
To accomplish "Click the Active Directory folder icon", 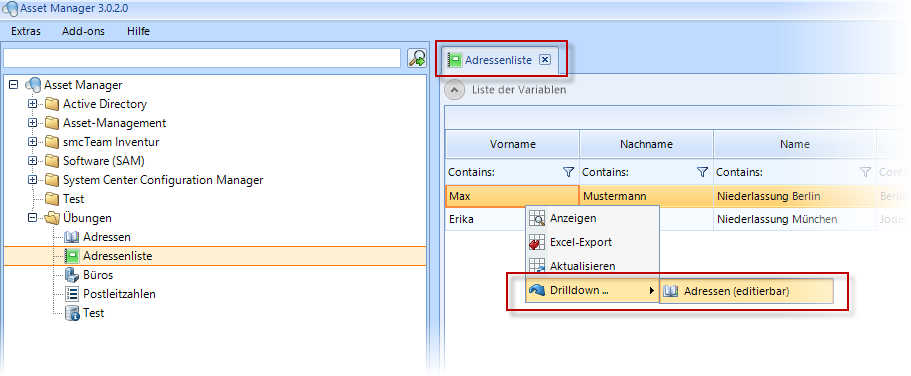I will [52, 104].
